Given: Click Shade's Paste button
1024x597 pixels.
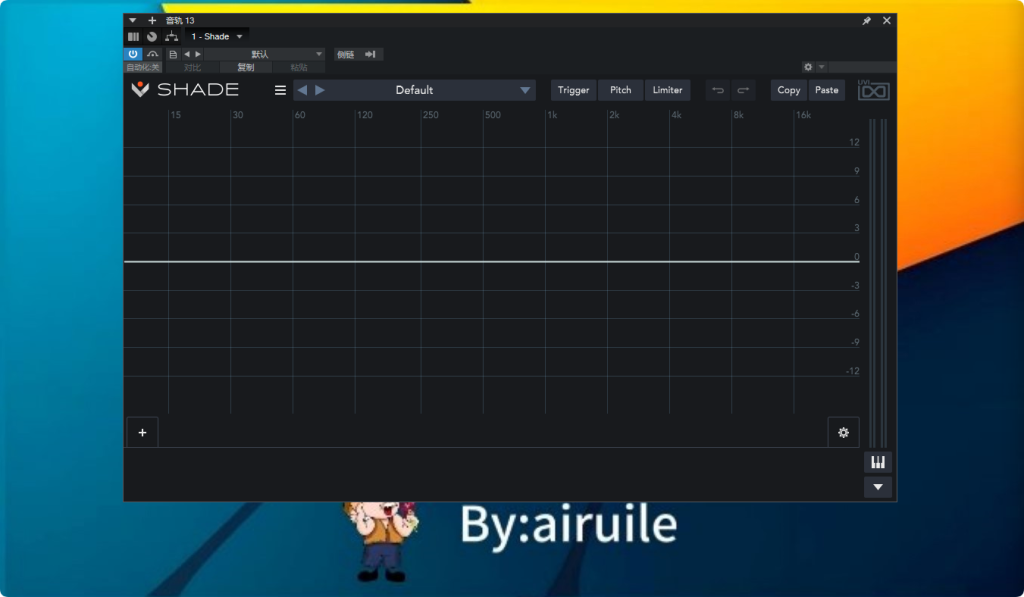Looking at the screenshot, I should pyautogui.click(x=827, y=90).
